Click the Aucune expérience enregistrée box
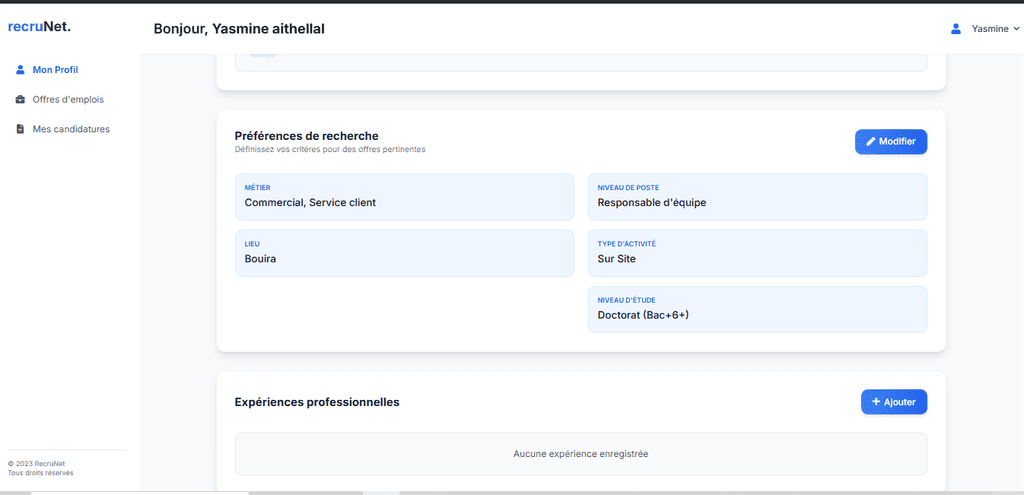The height and width of the screenshot is (495, 1024). click(580, 454)
